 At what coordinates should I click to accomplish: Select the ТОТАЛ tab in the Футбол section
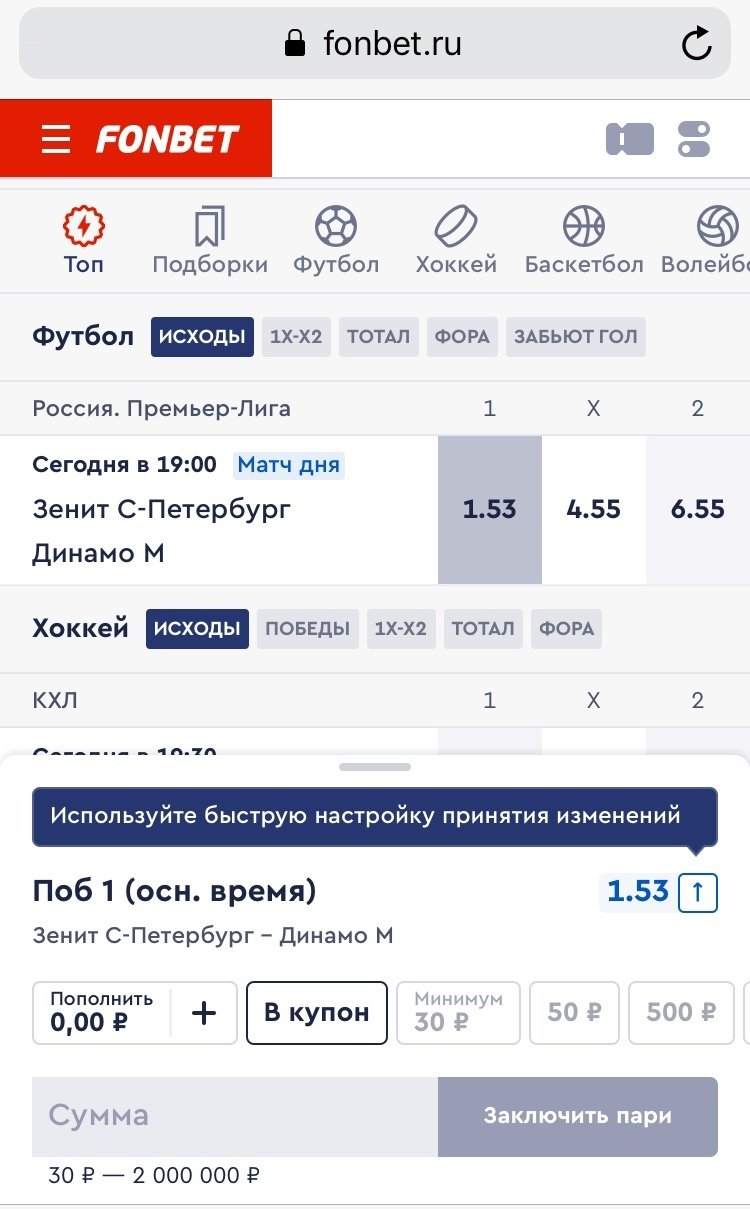click(x=378, y=337)
